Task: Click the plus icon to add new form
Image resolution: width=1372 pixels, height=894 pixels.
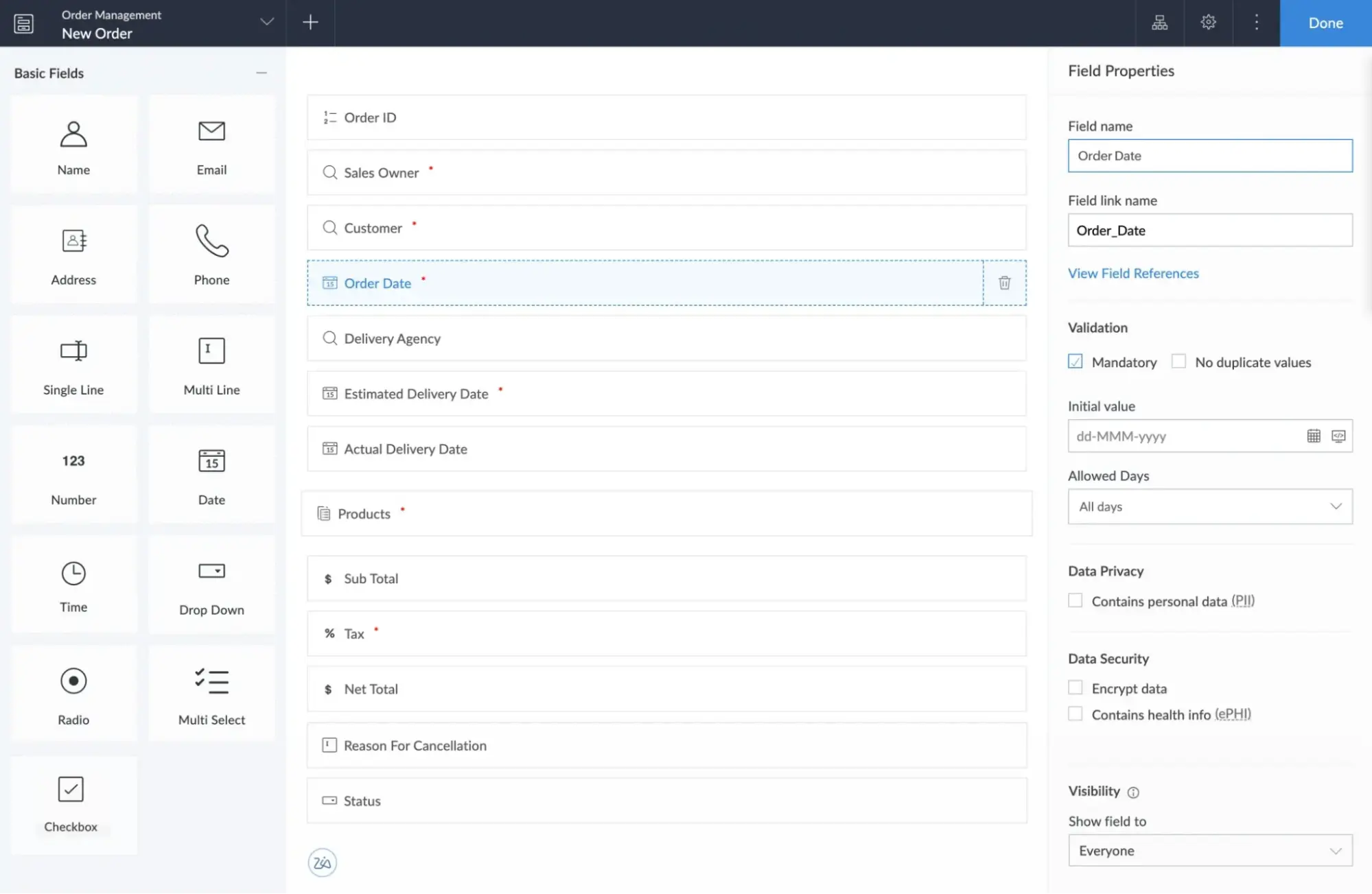Action: pos(310,23)
